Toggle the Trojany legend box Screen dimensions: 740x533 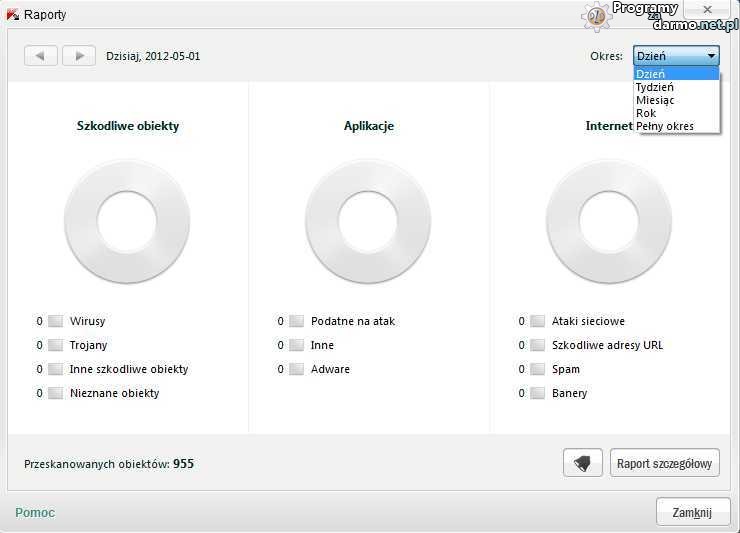click(56, 345)
